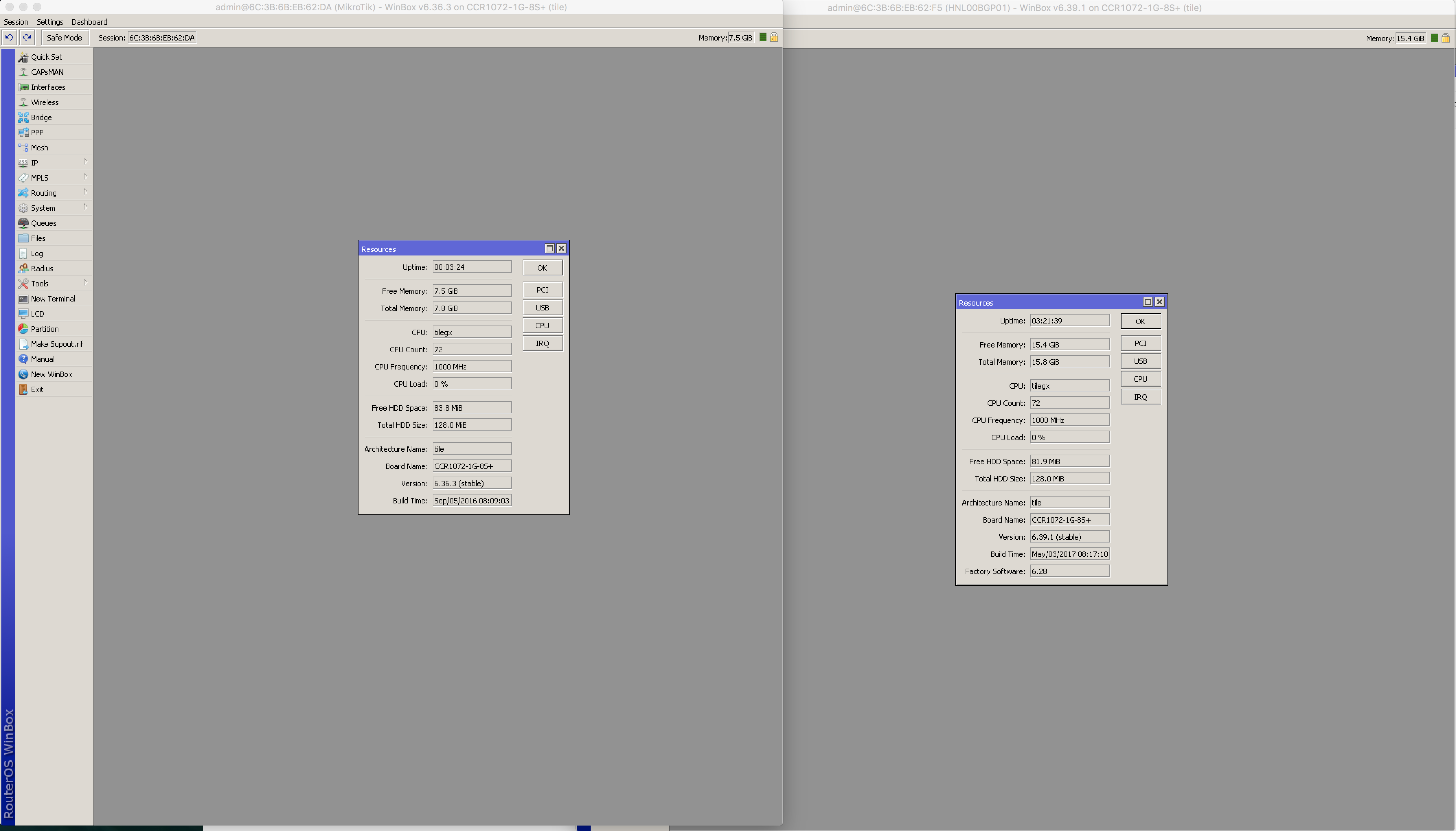Screen dimensions: 1456x831
Task: Open the Partition sidebar entry
Action: coord(45,329)
